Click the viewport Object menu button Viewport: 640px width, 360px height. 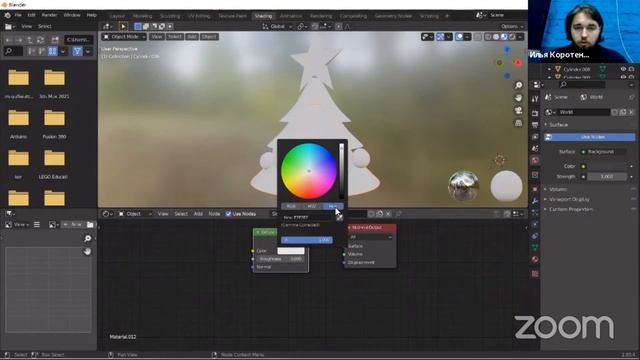(209, 37)
